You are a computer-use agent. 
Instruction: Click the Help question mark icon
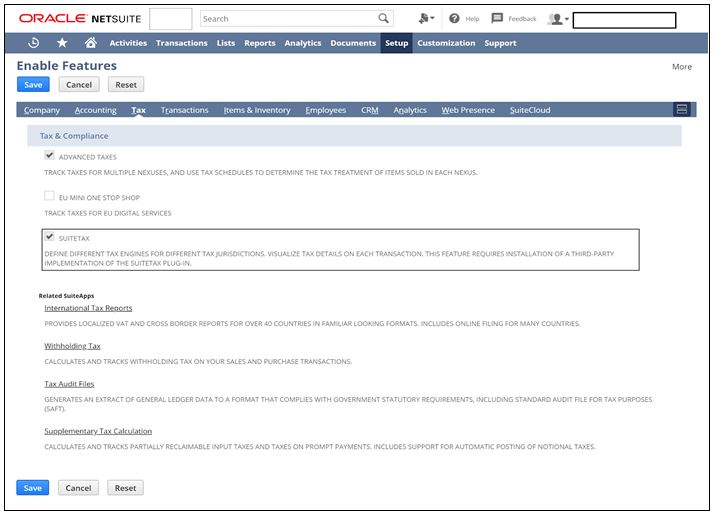[x=454, y=18]
